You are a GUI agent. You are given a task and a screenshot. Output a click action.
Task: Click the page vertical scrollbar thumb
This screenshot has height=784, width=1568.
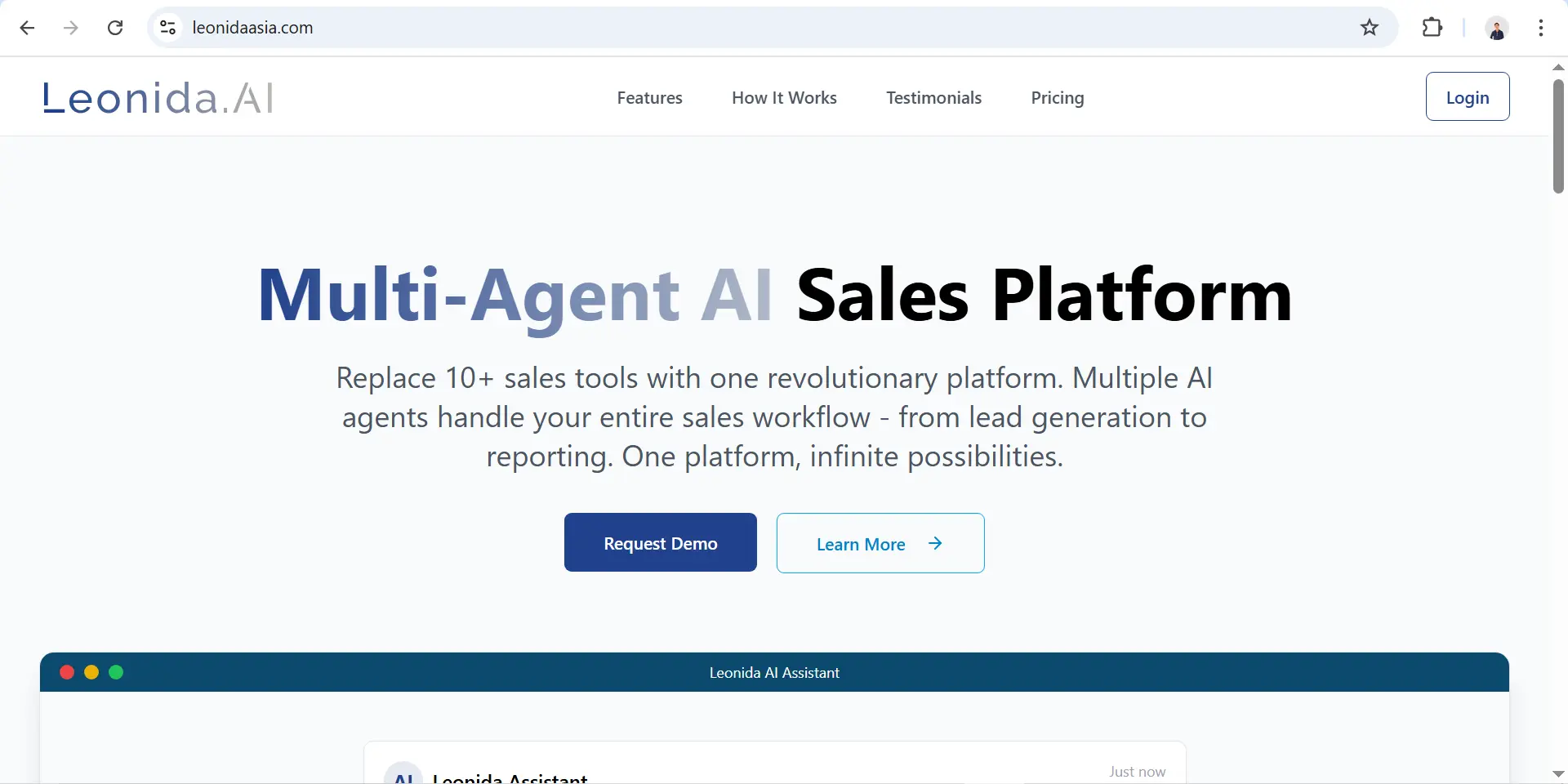1558,136
